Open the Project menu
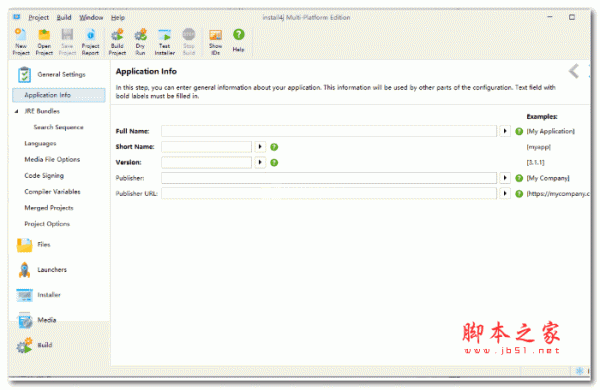 tap(39, 18)
